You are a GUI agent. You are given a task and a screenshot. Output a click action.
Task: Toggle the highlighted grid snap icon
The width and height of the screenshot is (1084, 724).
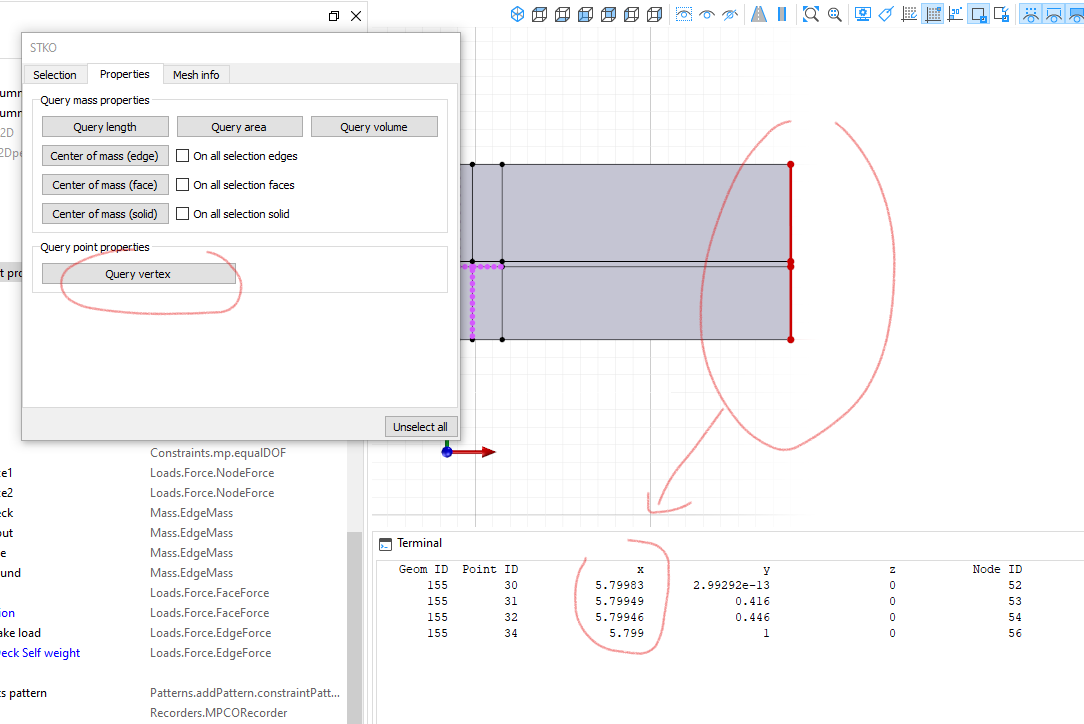pyautogui.click(x=933, y=14)
